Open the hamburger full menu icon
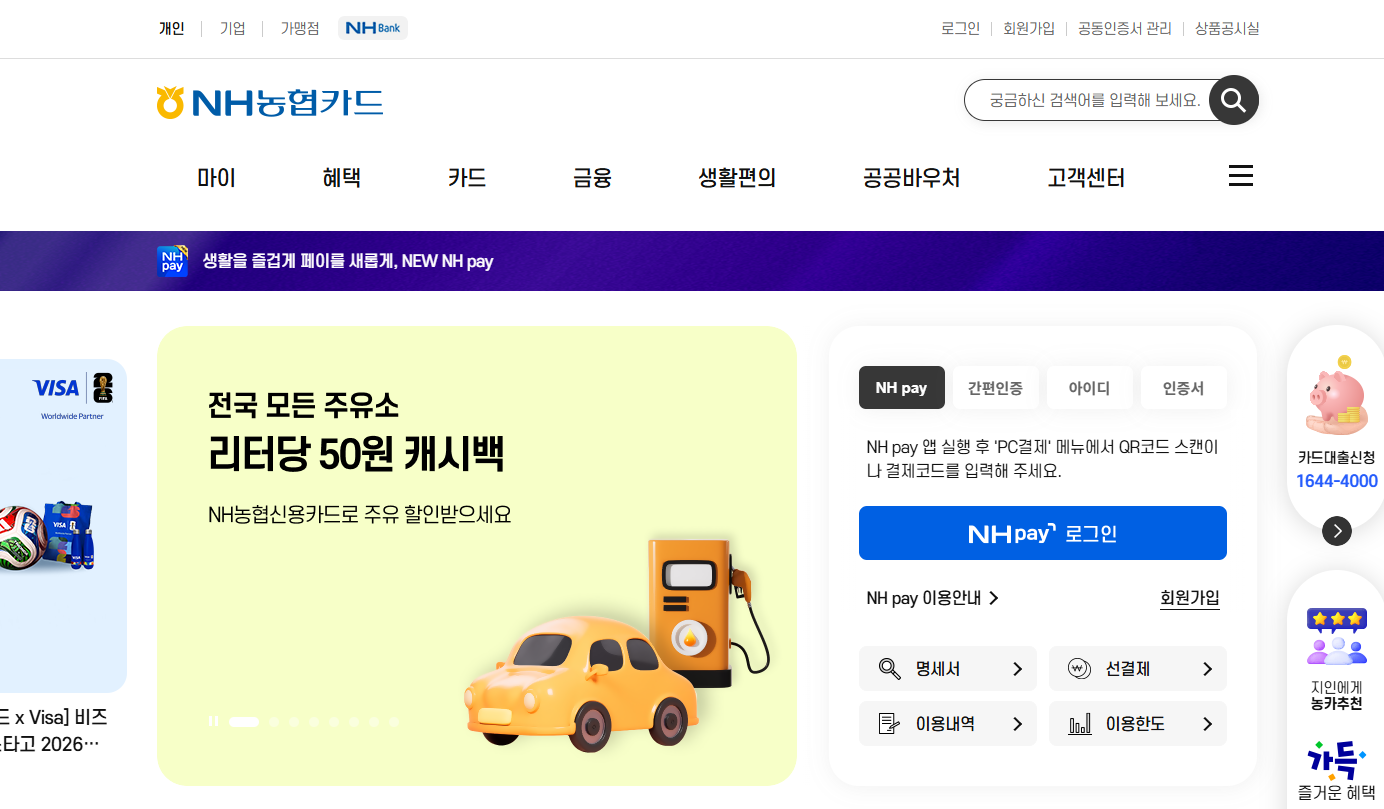Viewport: 1384px width, 809px height. [1240, 177]
